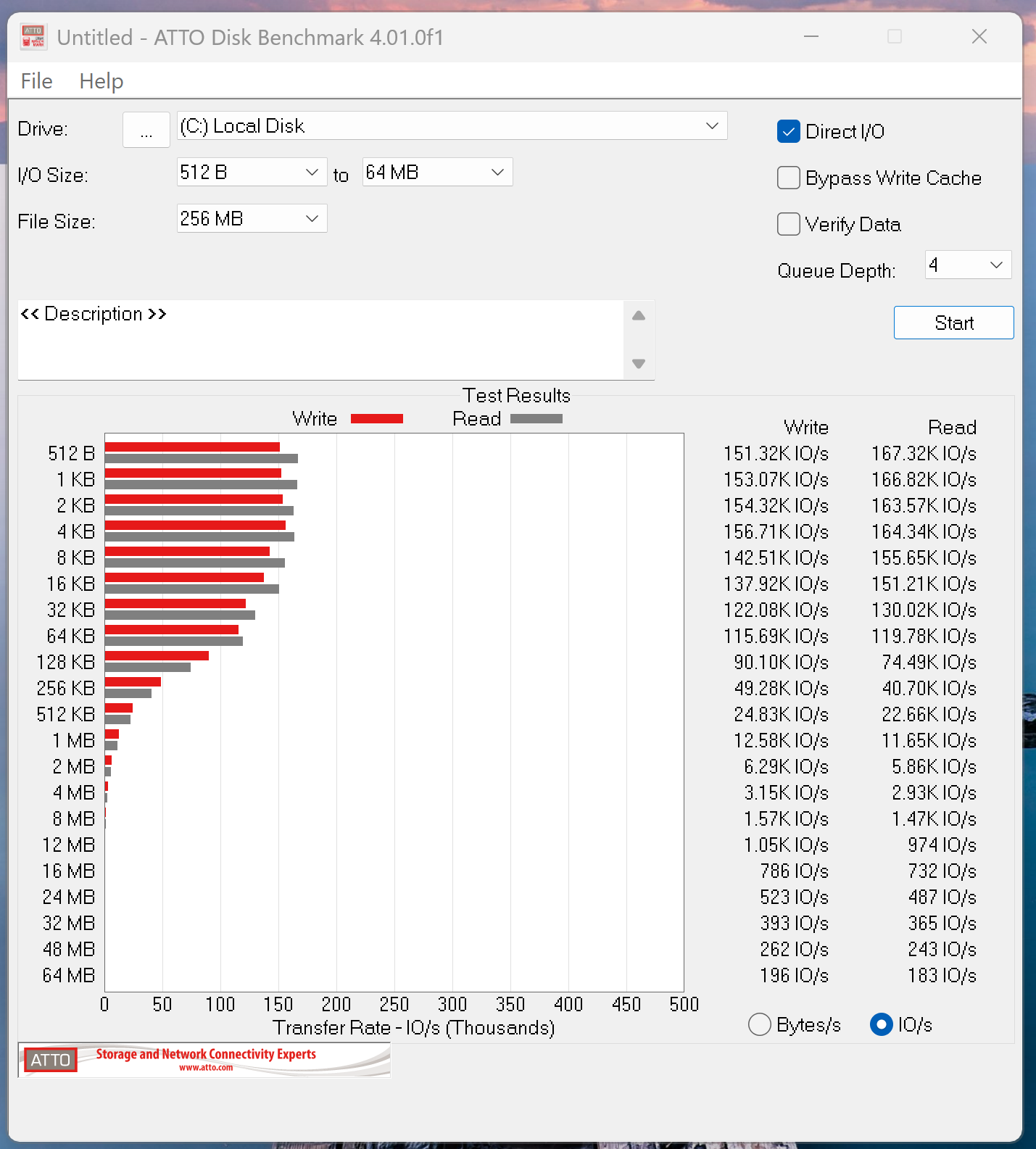Click the description scroll down arrow

pyautogui.click(x=639, y=364)
